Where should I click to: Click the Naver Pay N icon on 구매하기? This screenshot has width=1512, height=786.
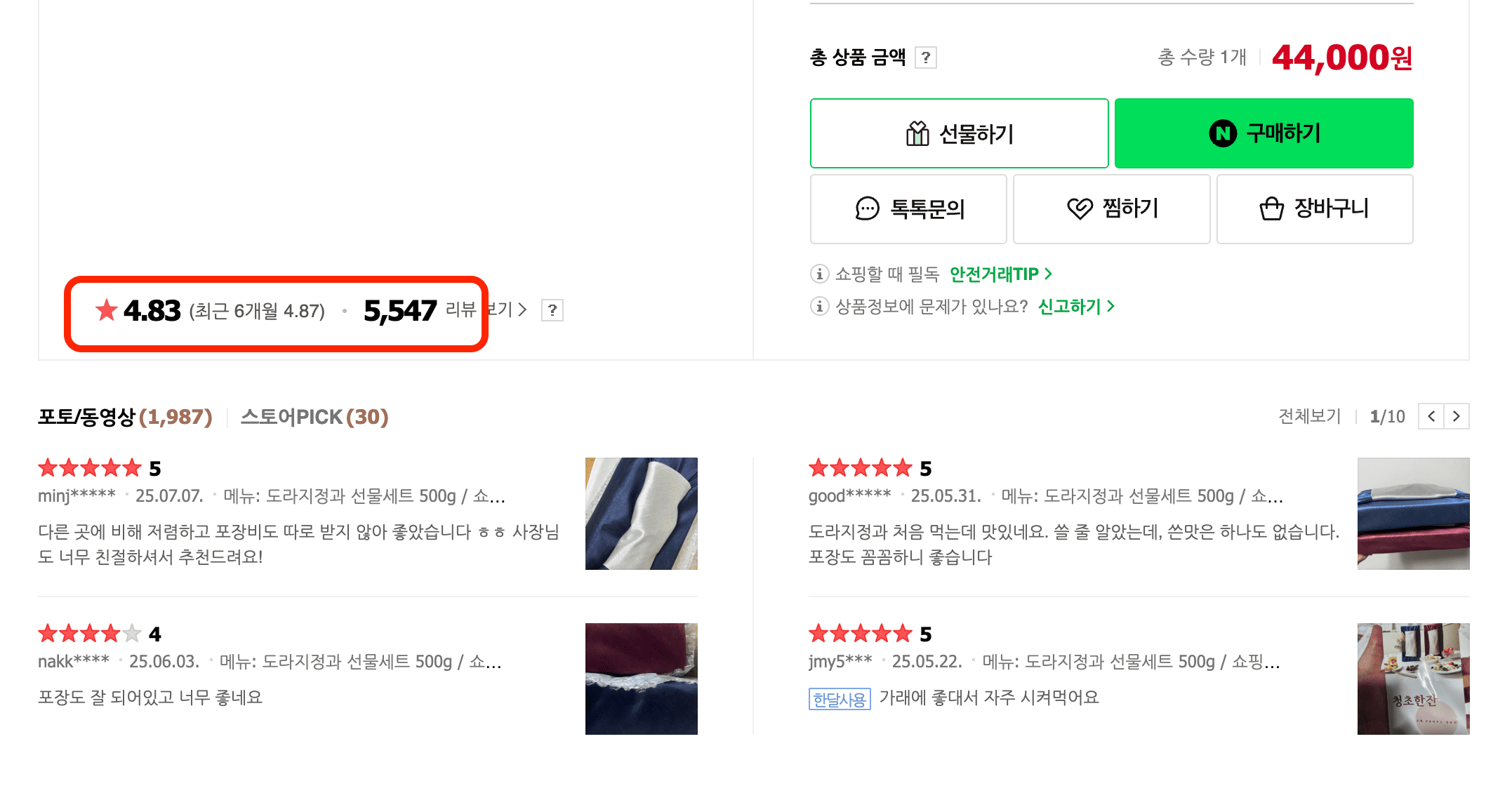(1223, 133)
